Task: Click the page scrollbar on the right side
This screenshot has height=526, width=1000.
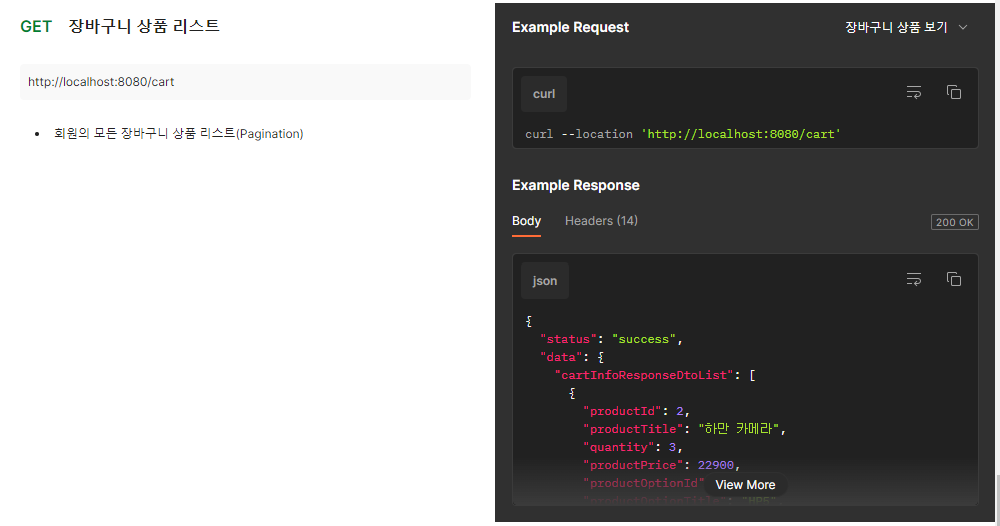Action: (997, 499)
